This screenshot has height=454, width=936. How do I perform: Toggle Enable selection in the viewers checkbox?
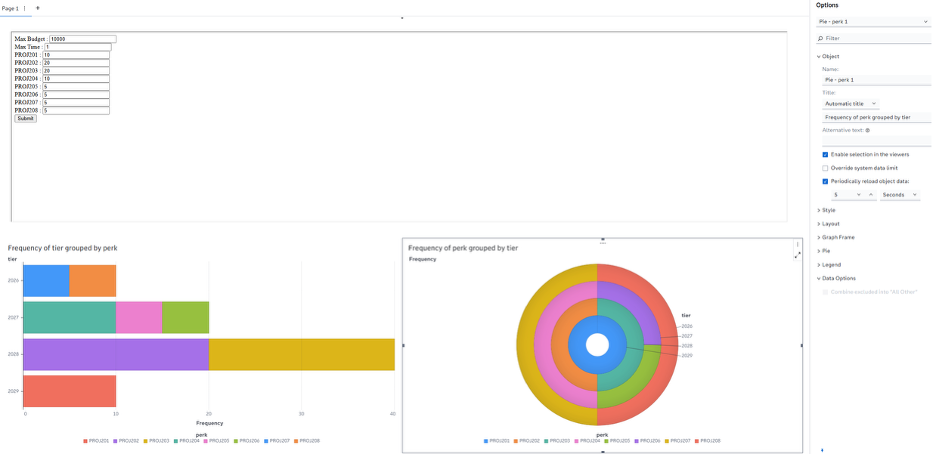coord(825,155)
